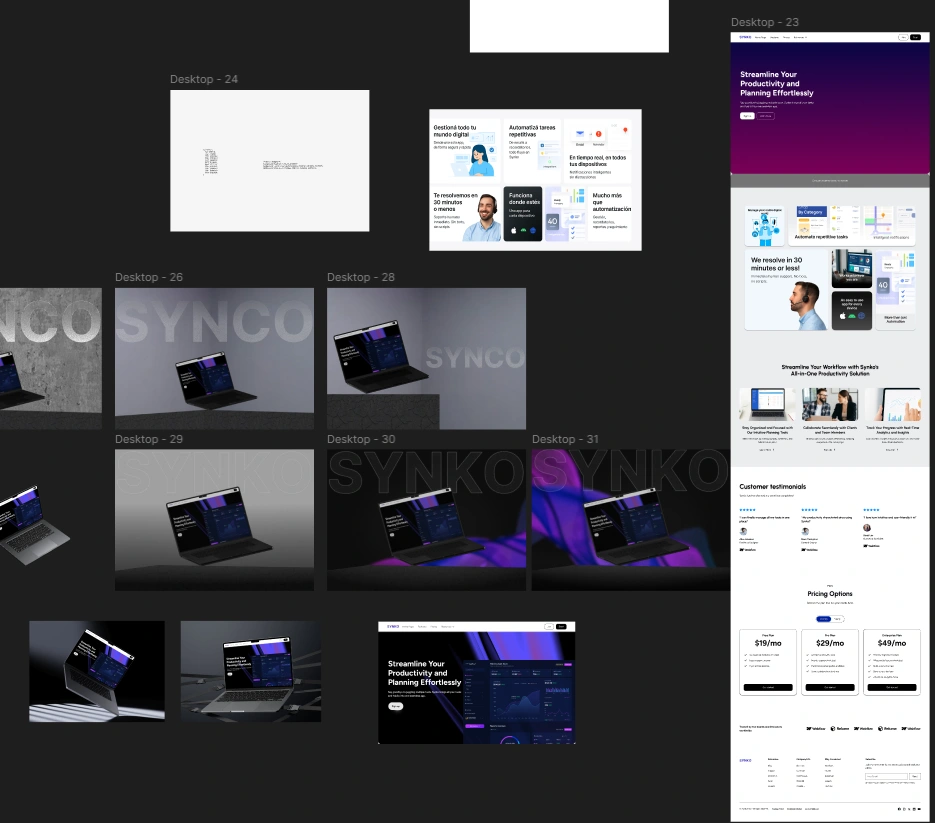Image resolution: width=935 pixels, height=823 pixels.
Task: Click the white hero button in Desktop - 23
Action: 747,116
